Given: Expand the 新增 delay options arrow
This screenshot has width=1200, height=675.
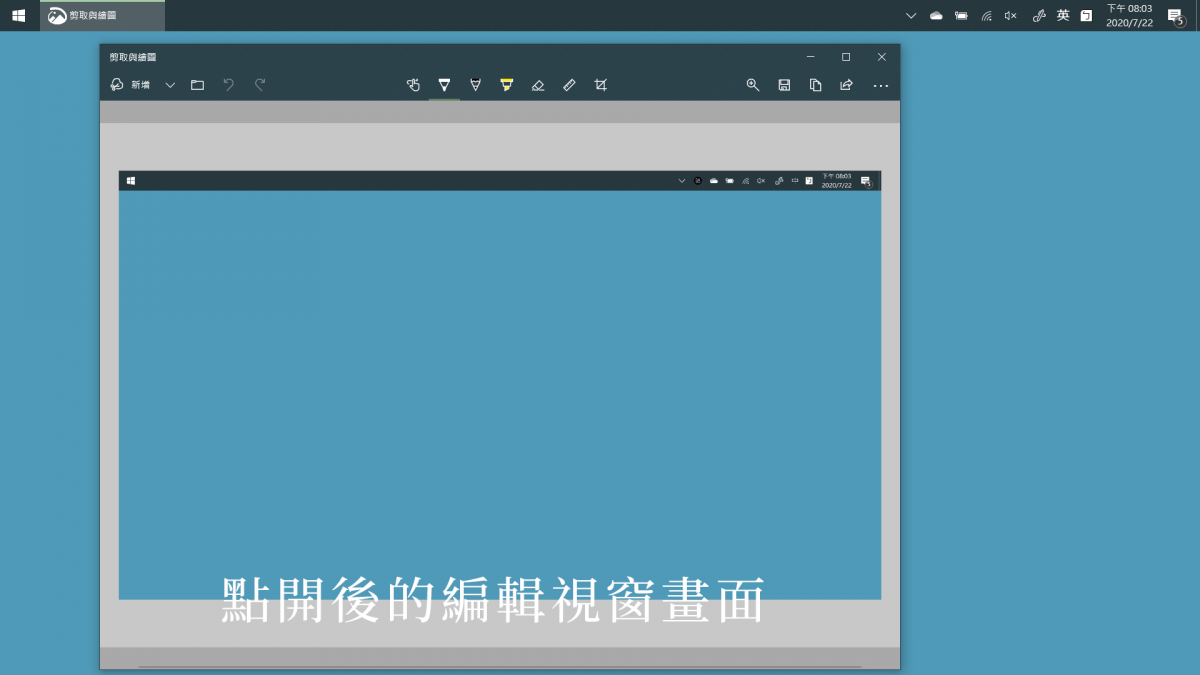Looking at the screenshot, I should coord(170,85).
